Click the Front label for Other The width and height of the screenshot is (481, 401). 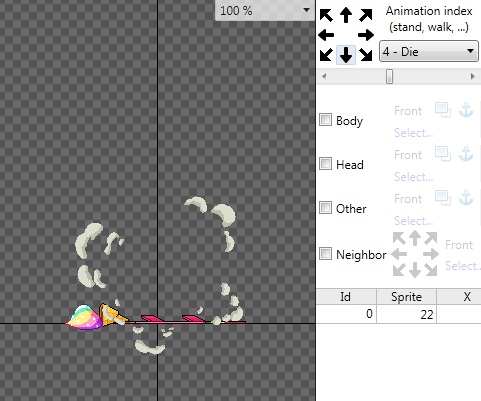coord(408,199)
